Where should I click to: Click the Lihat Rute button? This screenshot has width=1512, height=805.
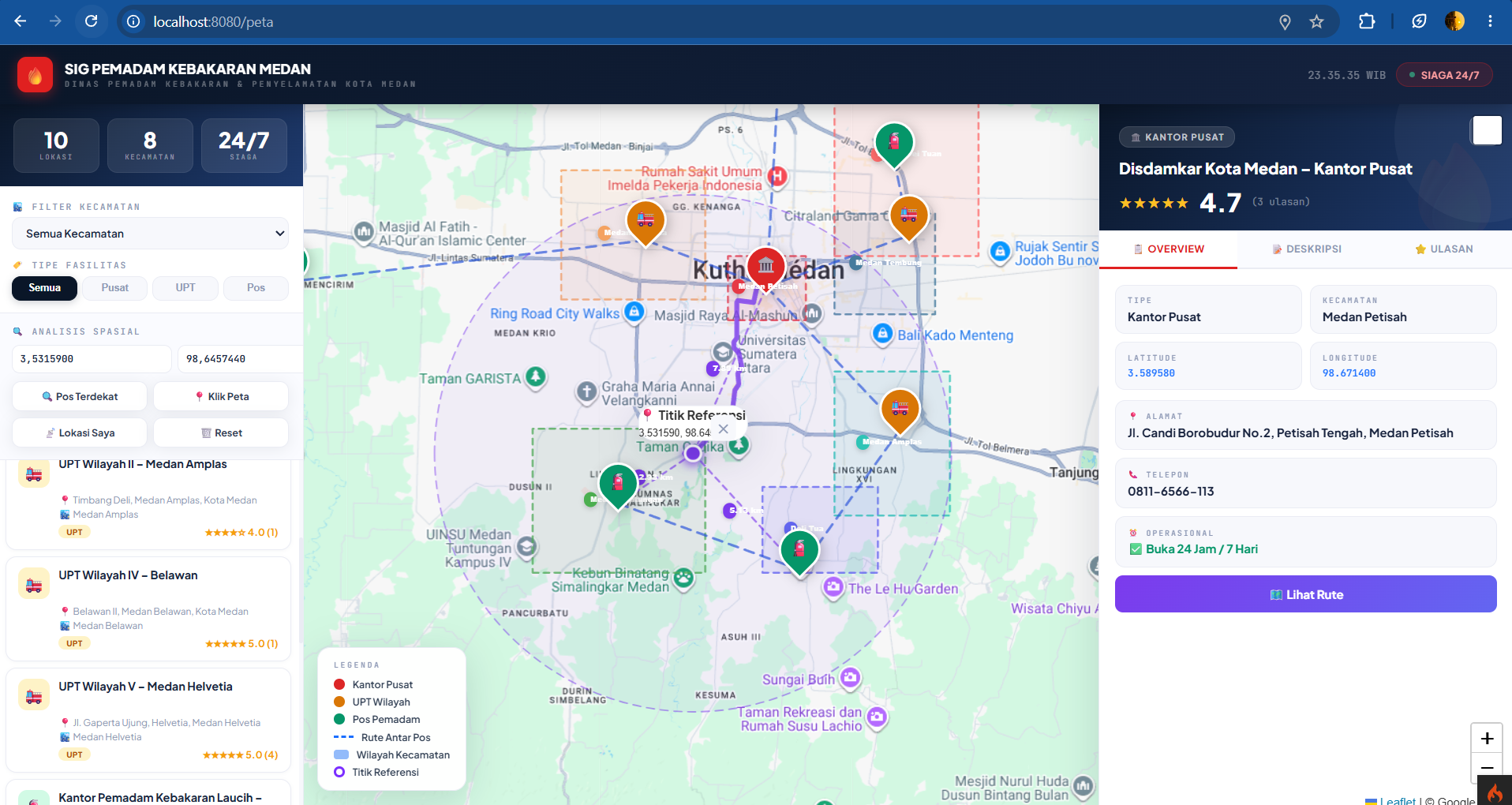pos(1305,594)
